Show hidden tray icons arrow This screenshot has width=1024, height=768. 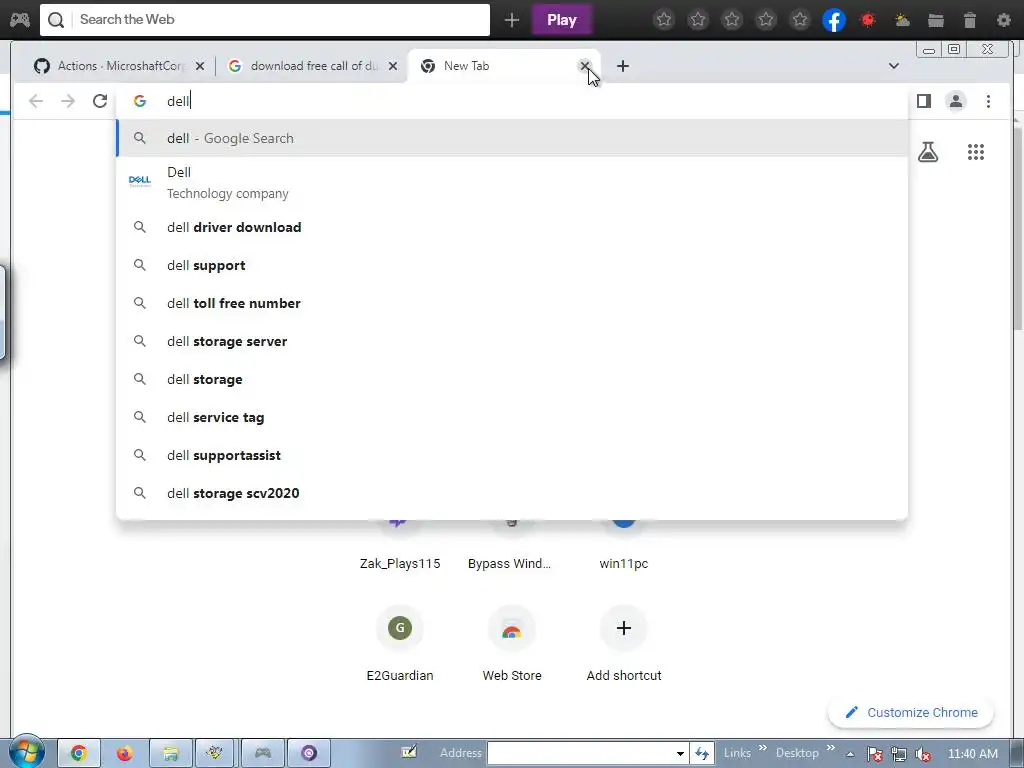850,754
